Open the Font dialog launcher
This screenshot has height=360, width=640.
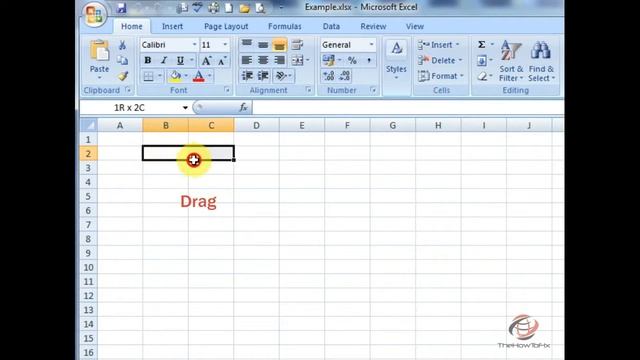227,90
